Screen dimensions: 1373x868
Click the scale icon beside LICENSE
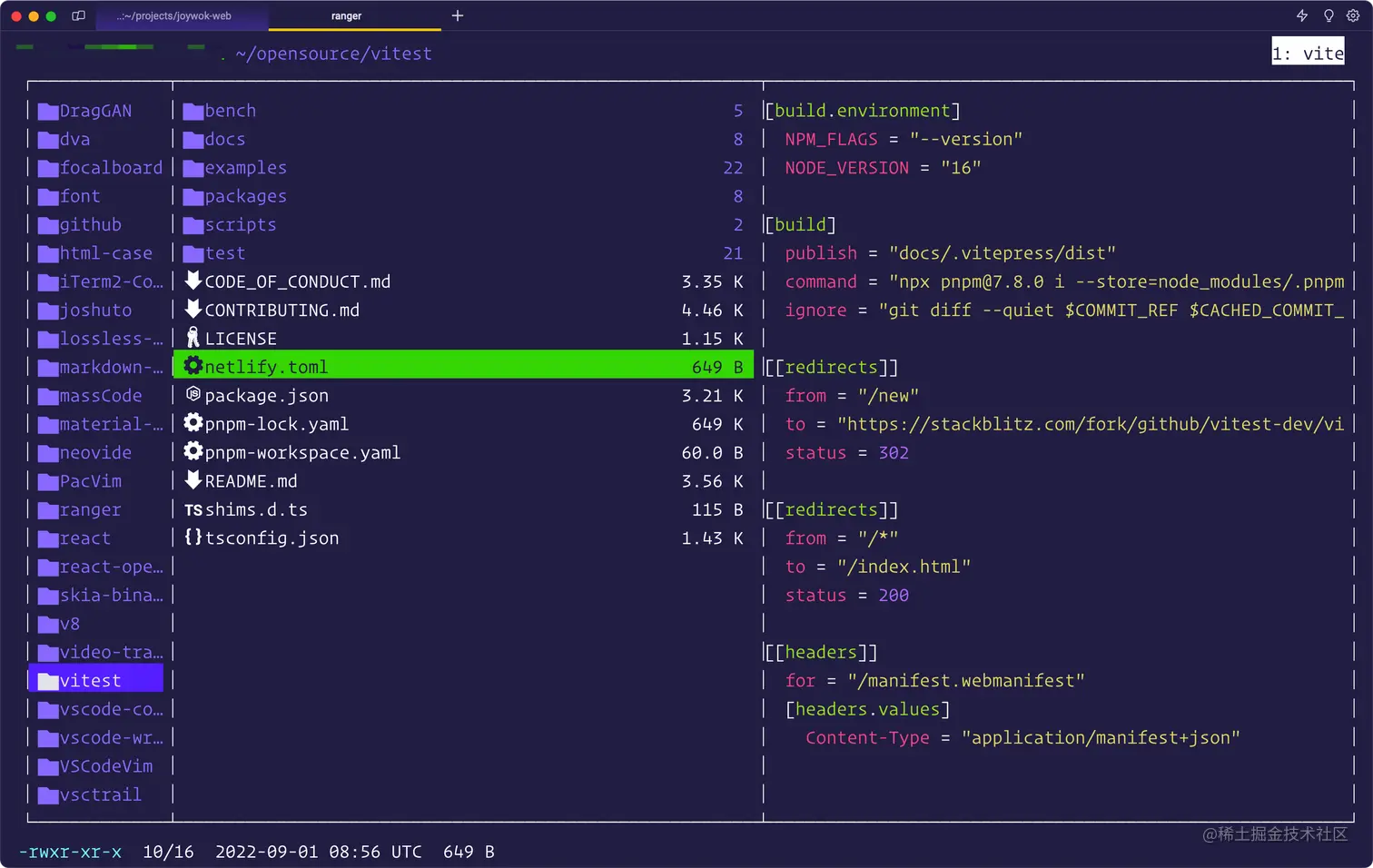pos(193,338)
